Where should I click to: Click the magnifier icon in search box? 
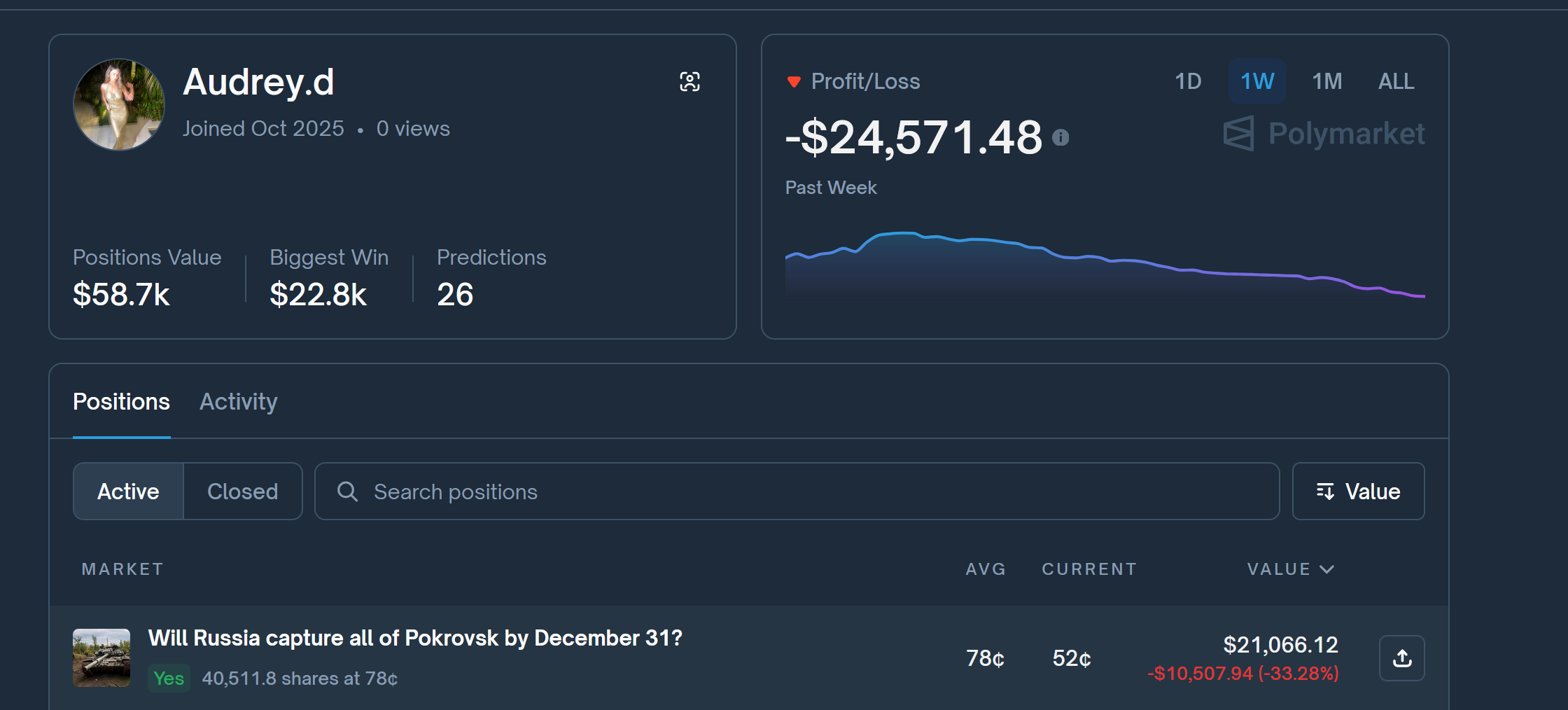tap(347, 492)
